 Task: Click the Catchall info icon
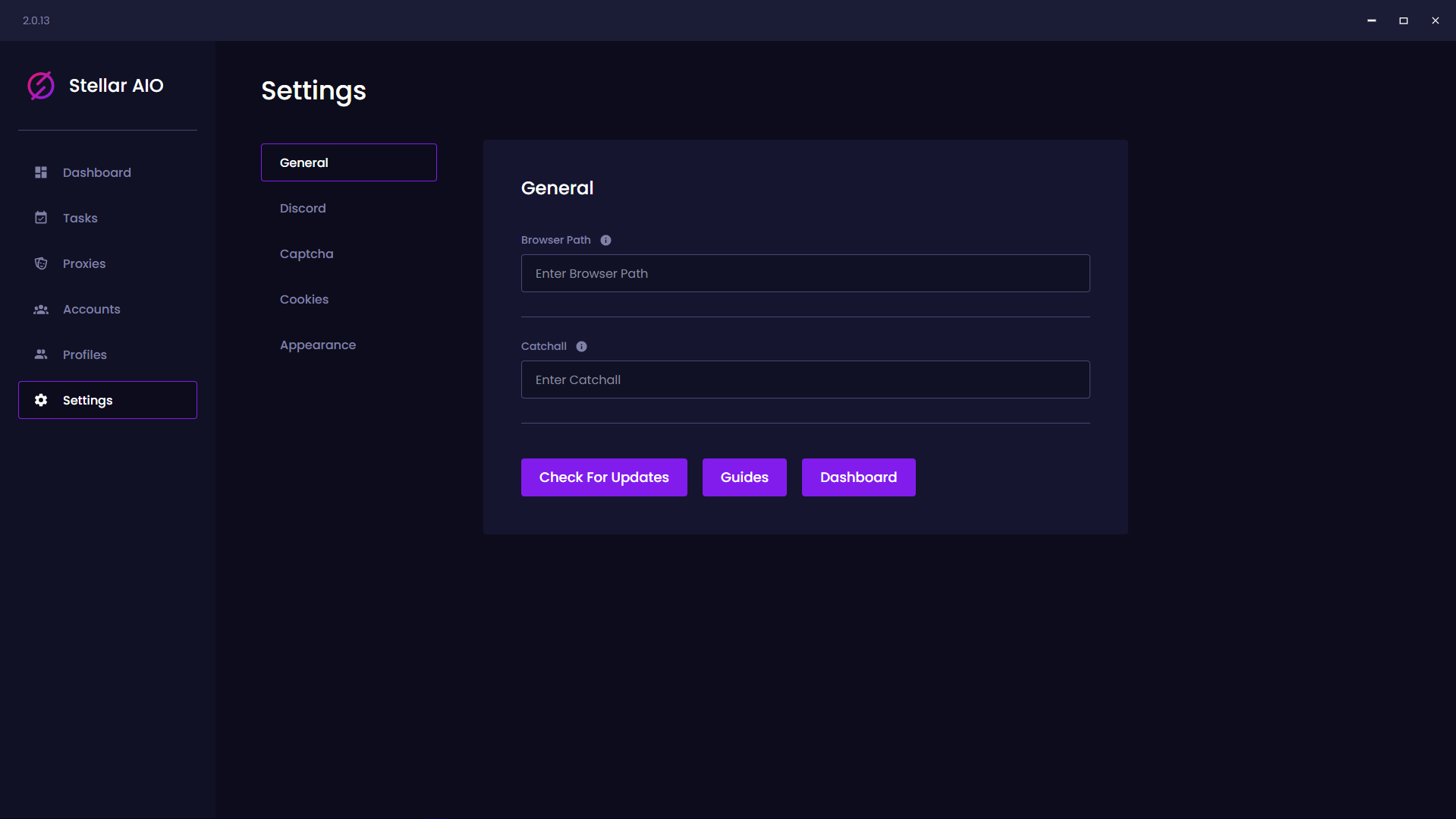[581, 346]
